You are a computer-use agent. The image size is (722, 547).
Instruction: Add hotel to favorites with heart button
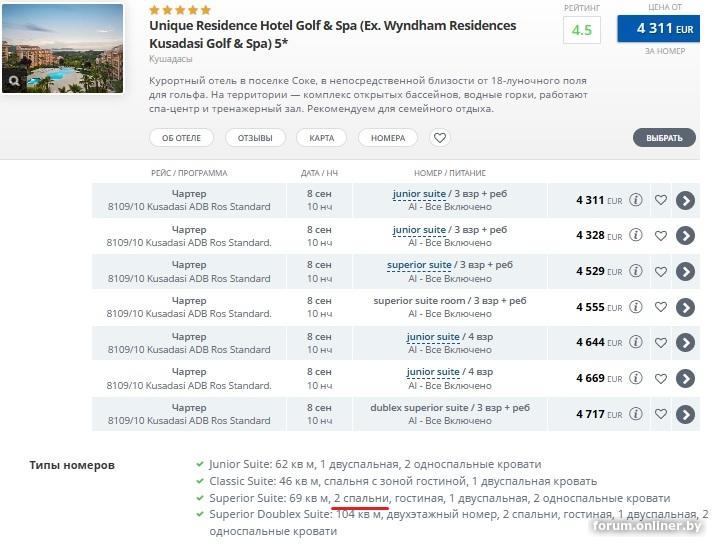coord(440,138)
